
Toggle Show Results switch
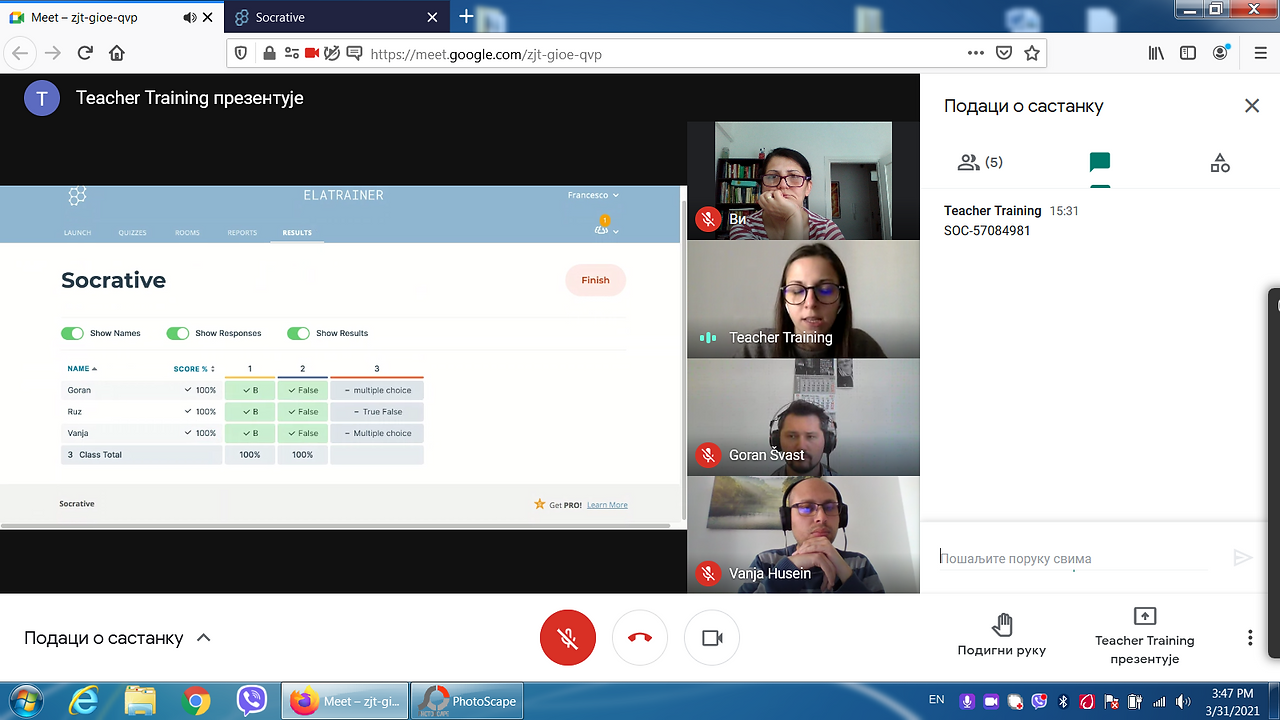298,333
